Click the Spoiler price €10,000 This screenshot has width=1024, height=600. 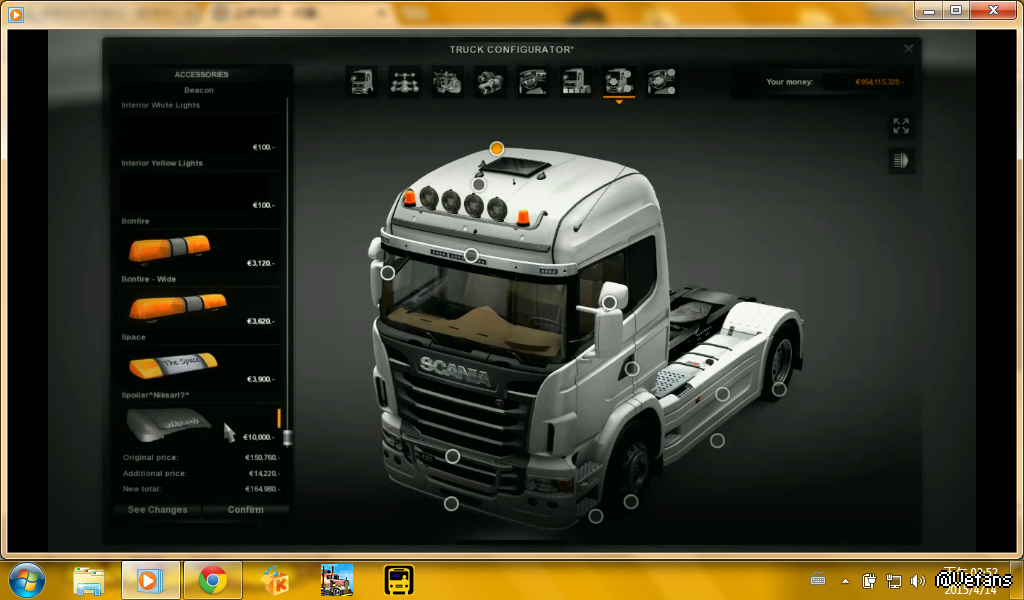259,437
